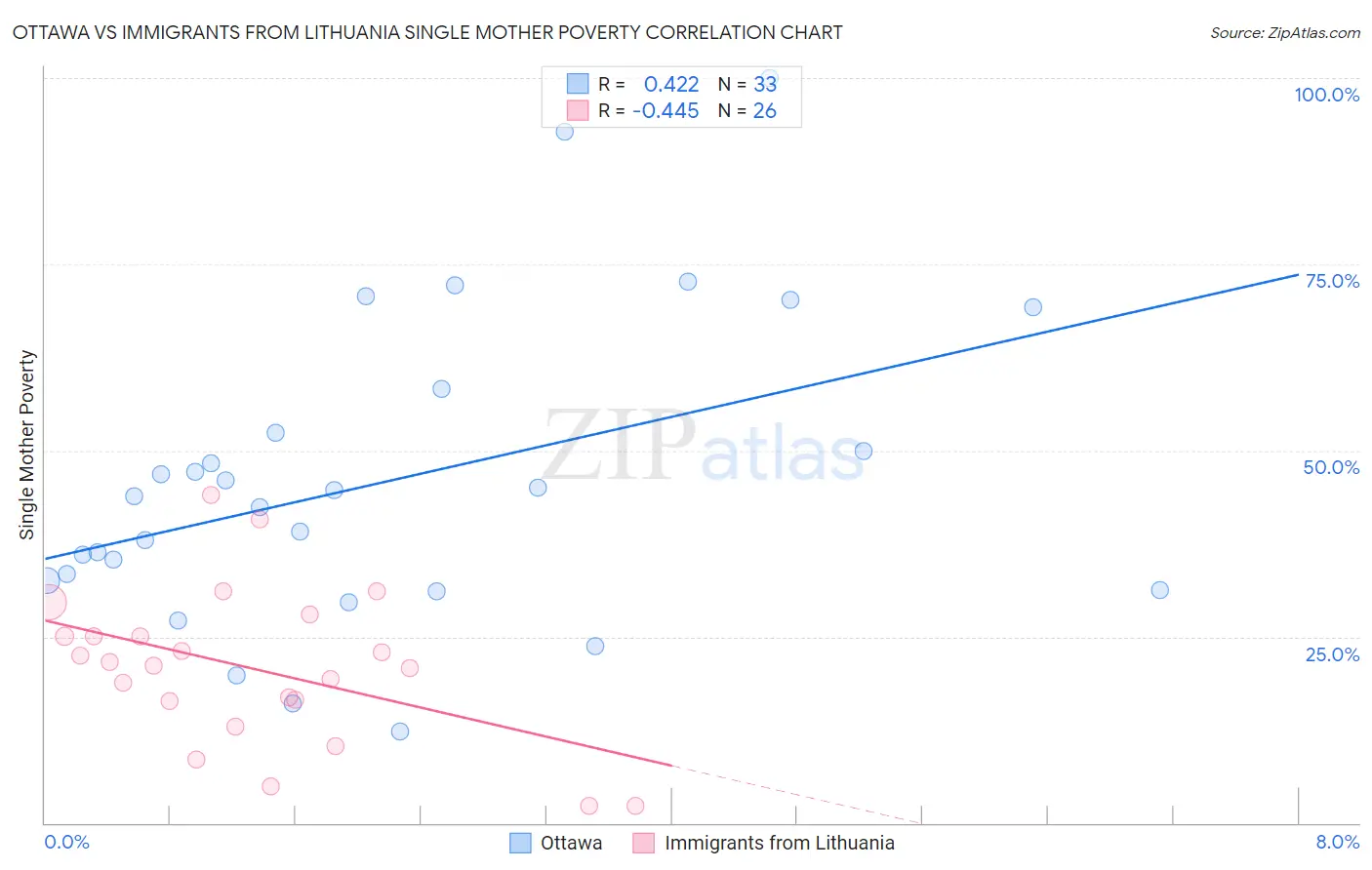Click the pink Immigrants from Lithuania swatch
Image resolution: width=1372 pixels, height=870 pixels.
[643, 843]
